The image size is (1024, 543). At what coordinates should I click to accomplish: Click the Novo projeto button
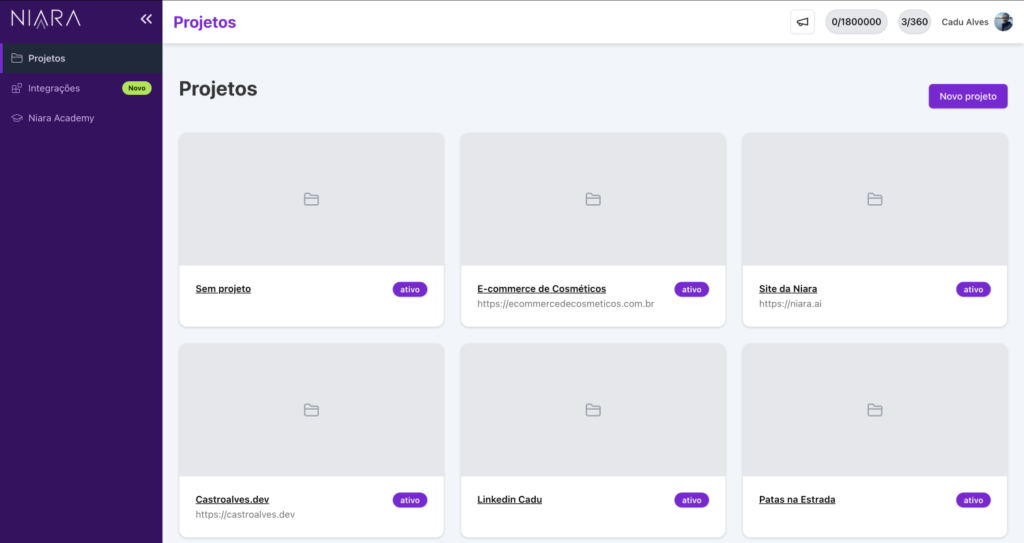[967, 96]
